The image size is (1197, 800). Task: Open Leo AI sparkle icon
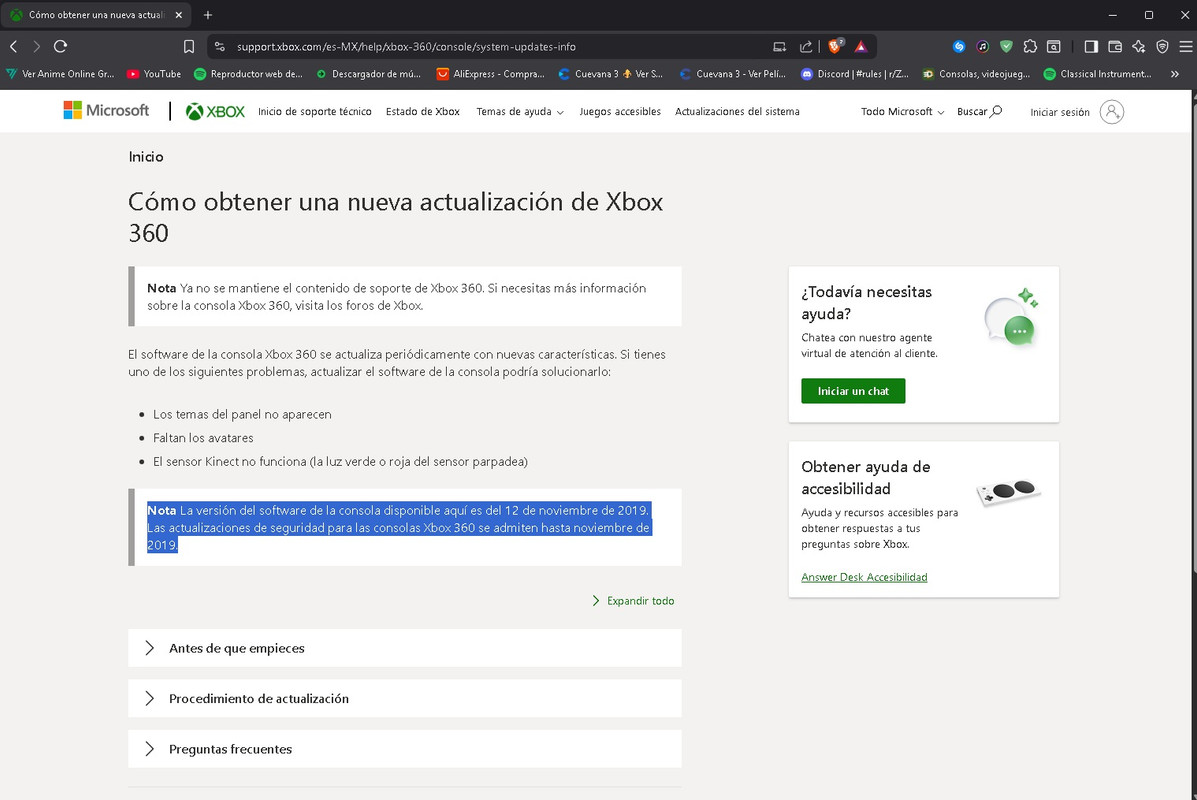1138,47
